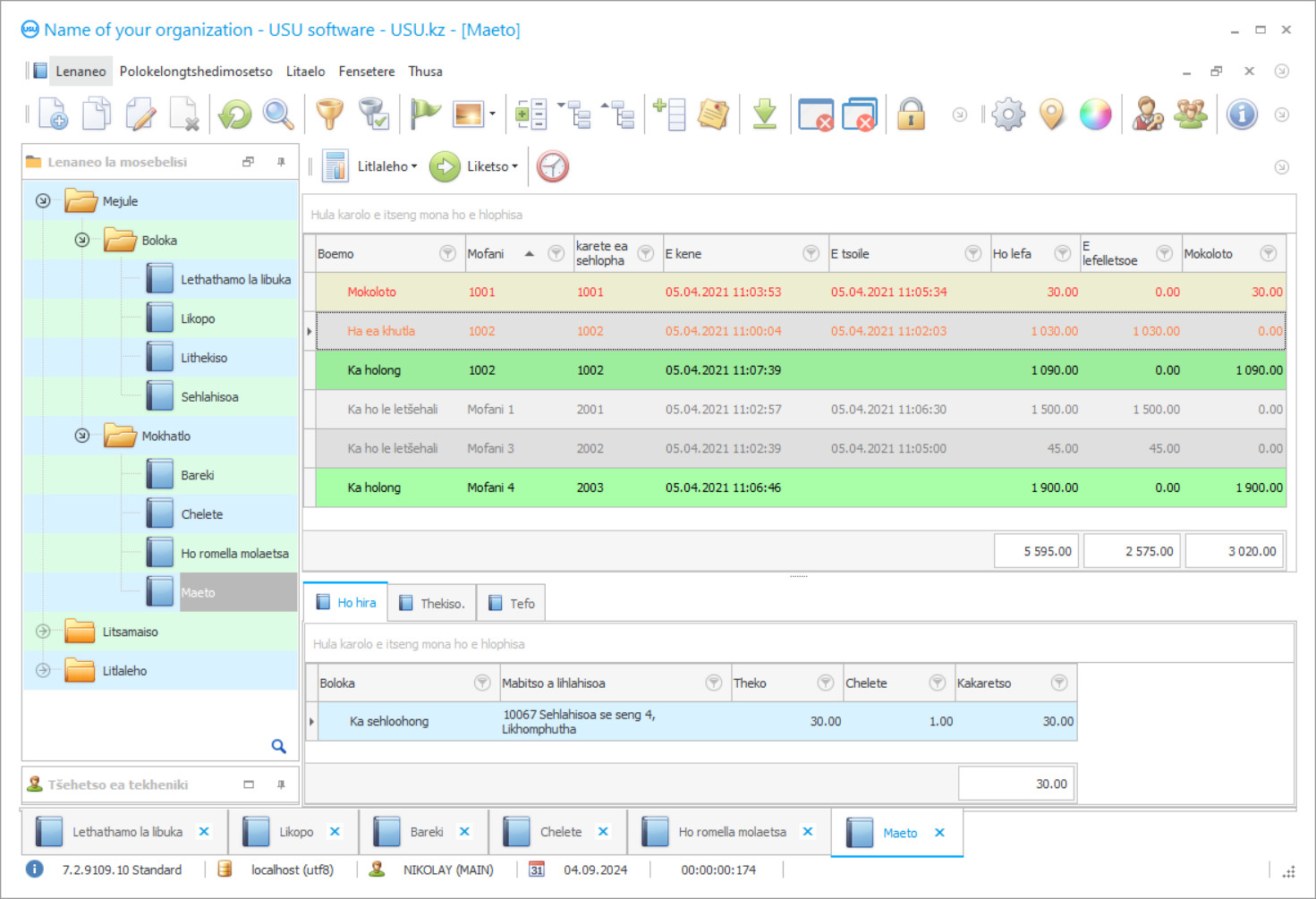Screen dimensions: 1316x899
Task: Click the blue info icon in toolbar
Action: (1242, 114)
